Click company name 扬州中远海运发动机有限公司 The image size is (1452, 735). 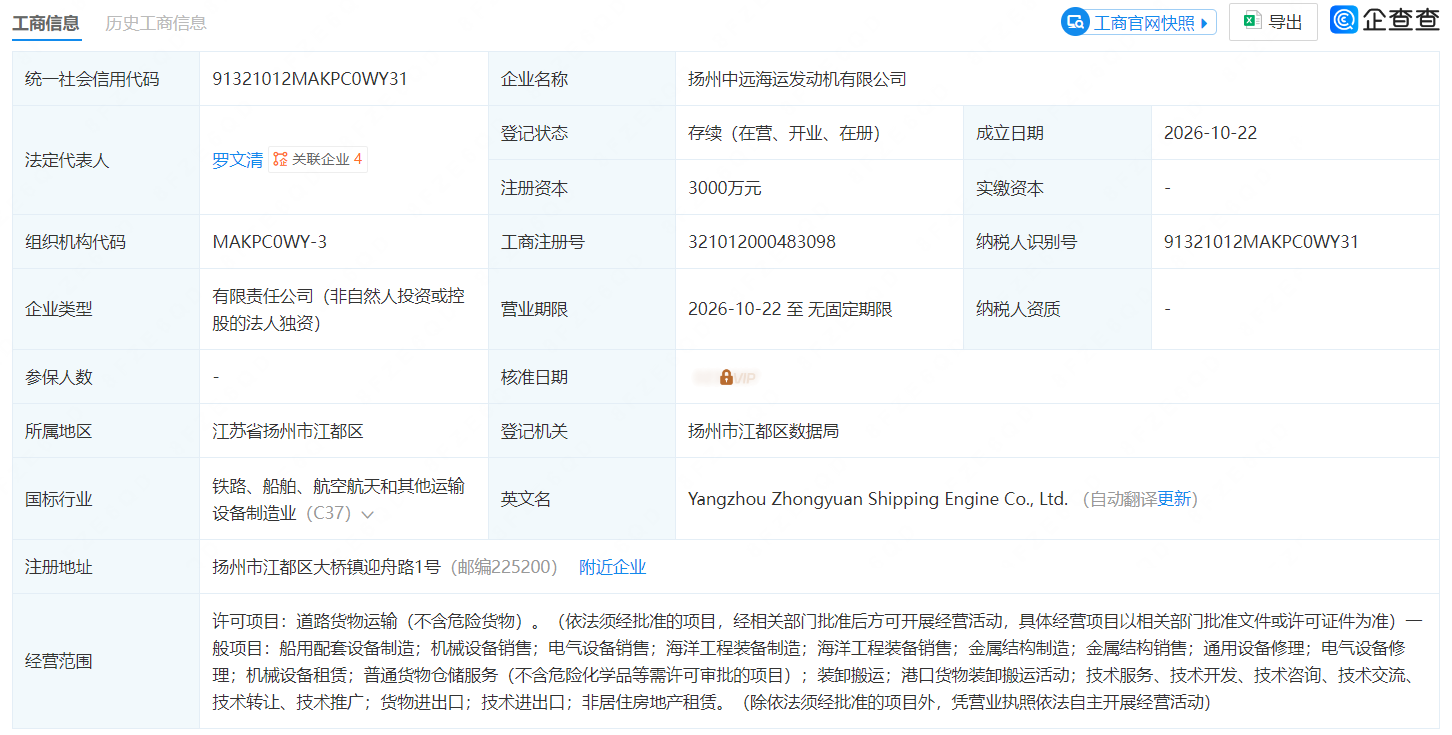click(x=797, y=79)
